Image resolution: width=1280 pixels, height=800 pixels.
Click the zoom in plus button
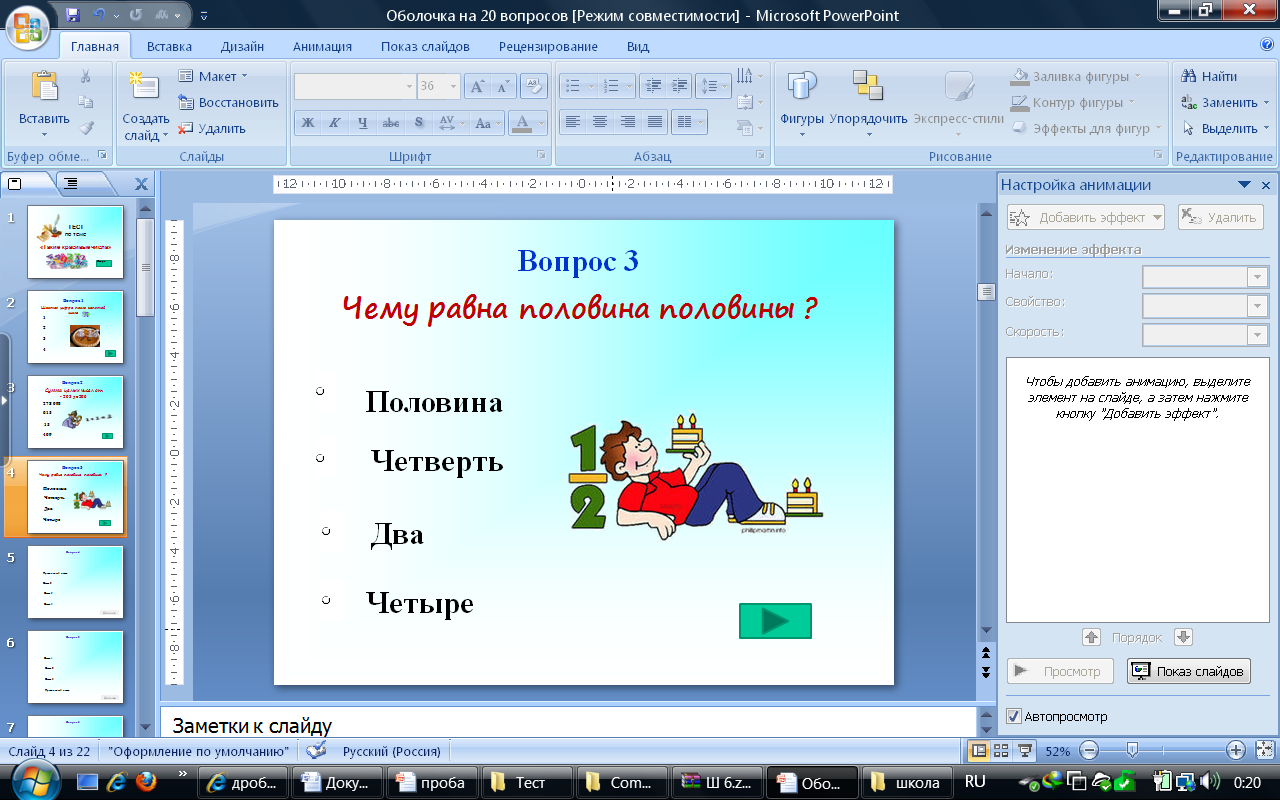(x=1236, y=750)
